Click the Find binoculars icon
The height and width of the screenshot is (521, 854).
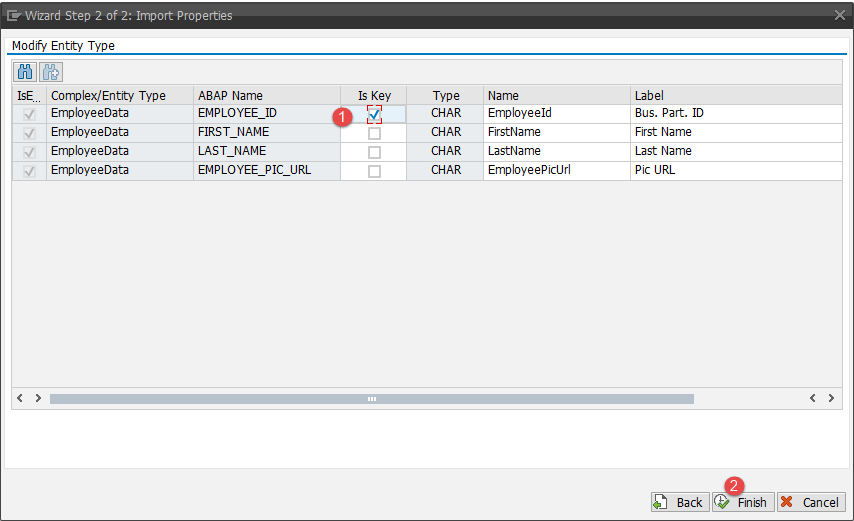[26, 72]
